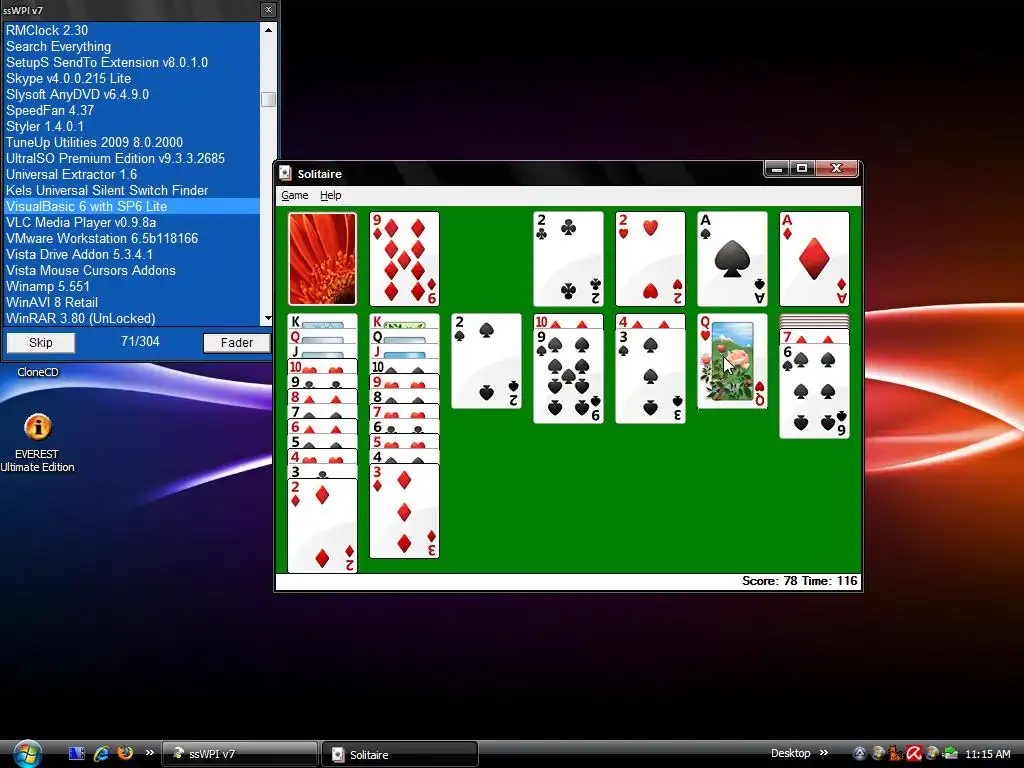Click the 2 of hearts foundation pile
The image size is (1024, 768).
[x=650, y=259]
